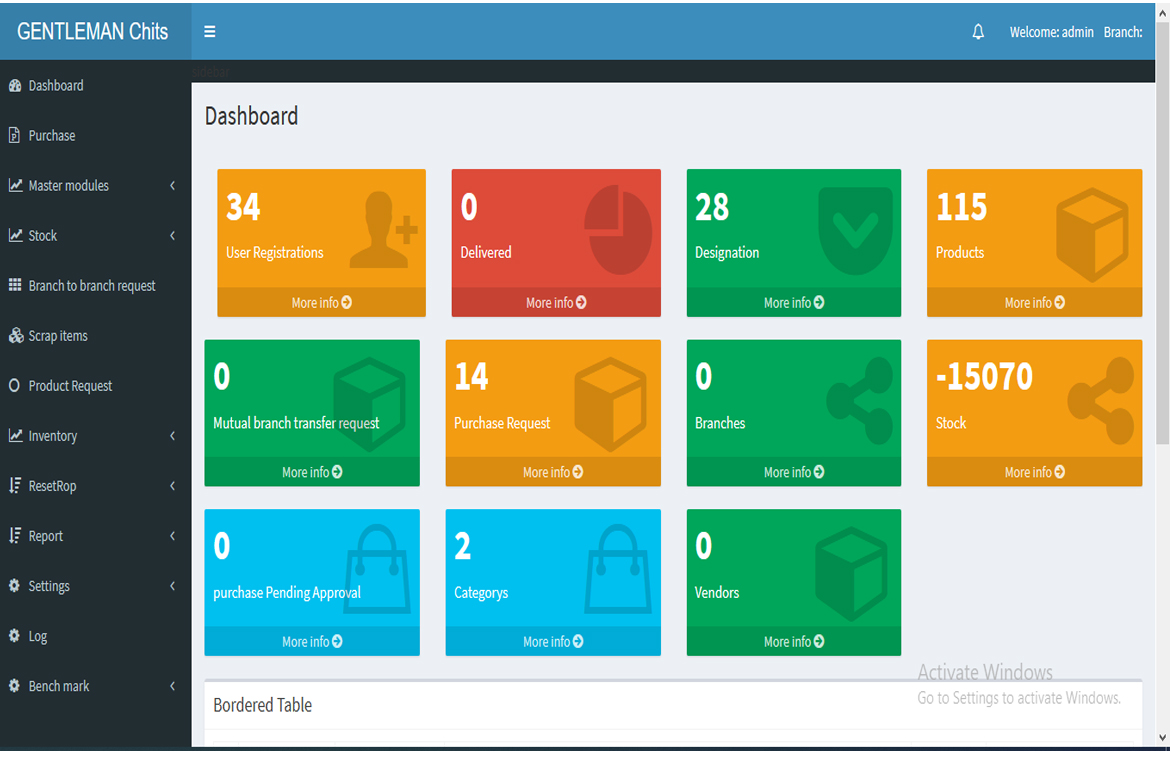Open the Purchase menu item
The height and width of the screenshot is (768, 1170).
52,136
